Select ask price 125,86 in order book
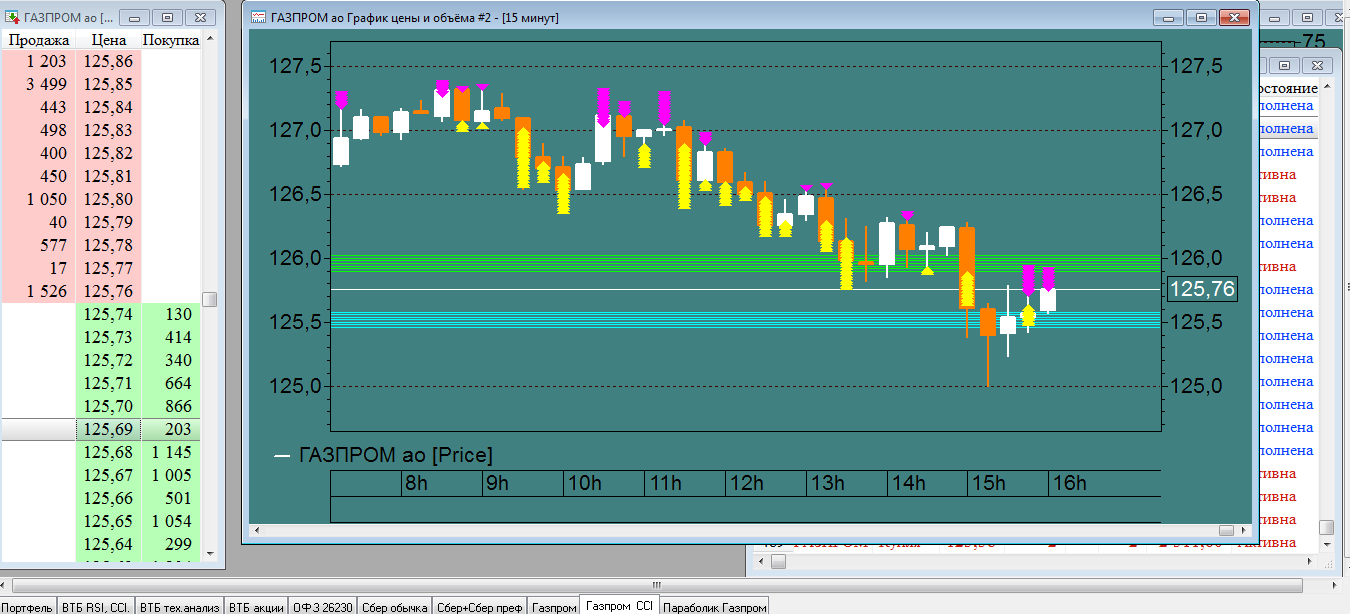The height and width of the screenshot is (614, 1350). 108,61
